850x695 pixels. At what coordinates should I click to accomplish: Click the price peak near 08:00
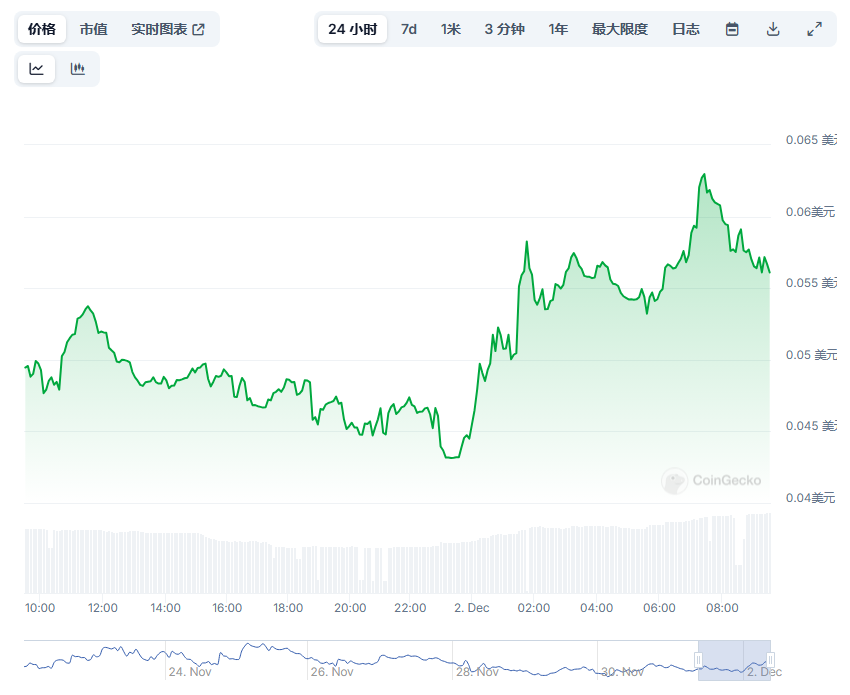(x=704, y=175)
